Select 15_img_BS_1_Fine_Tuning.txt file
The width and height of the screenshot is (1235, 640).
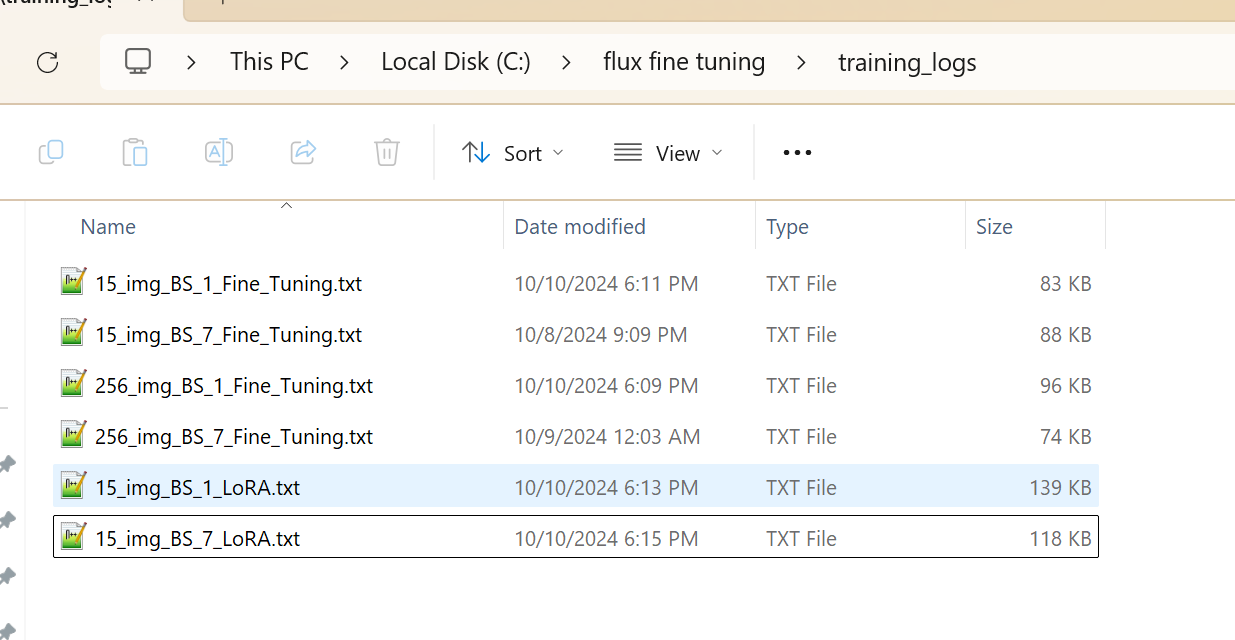tap(228, 284)
